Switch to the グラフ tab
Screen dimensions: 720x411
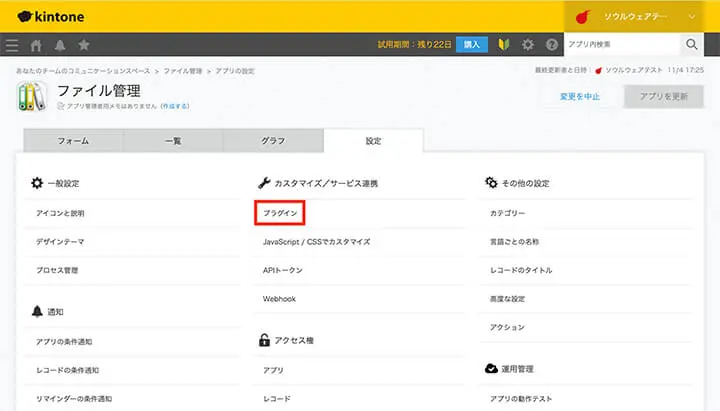click(273, 141)
